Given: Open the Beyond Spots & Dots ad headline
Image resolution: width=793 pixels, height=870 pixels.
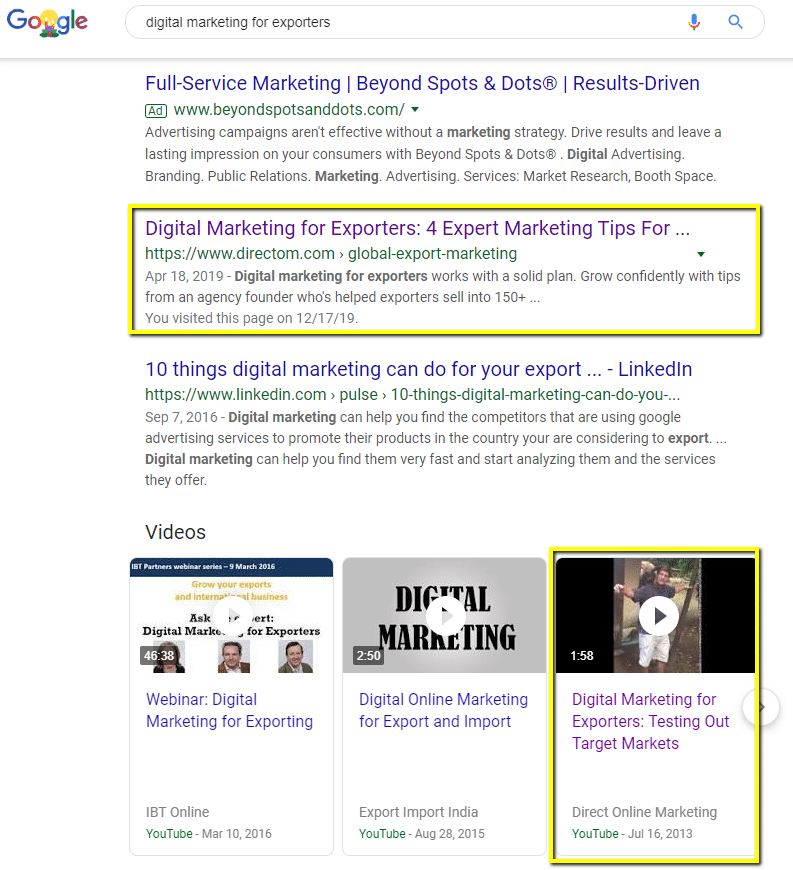Looking at the screenshot, I should click(x=422, y=83).
